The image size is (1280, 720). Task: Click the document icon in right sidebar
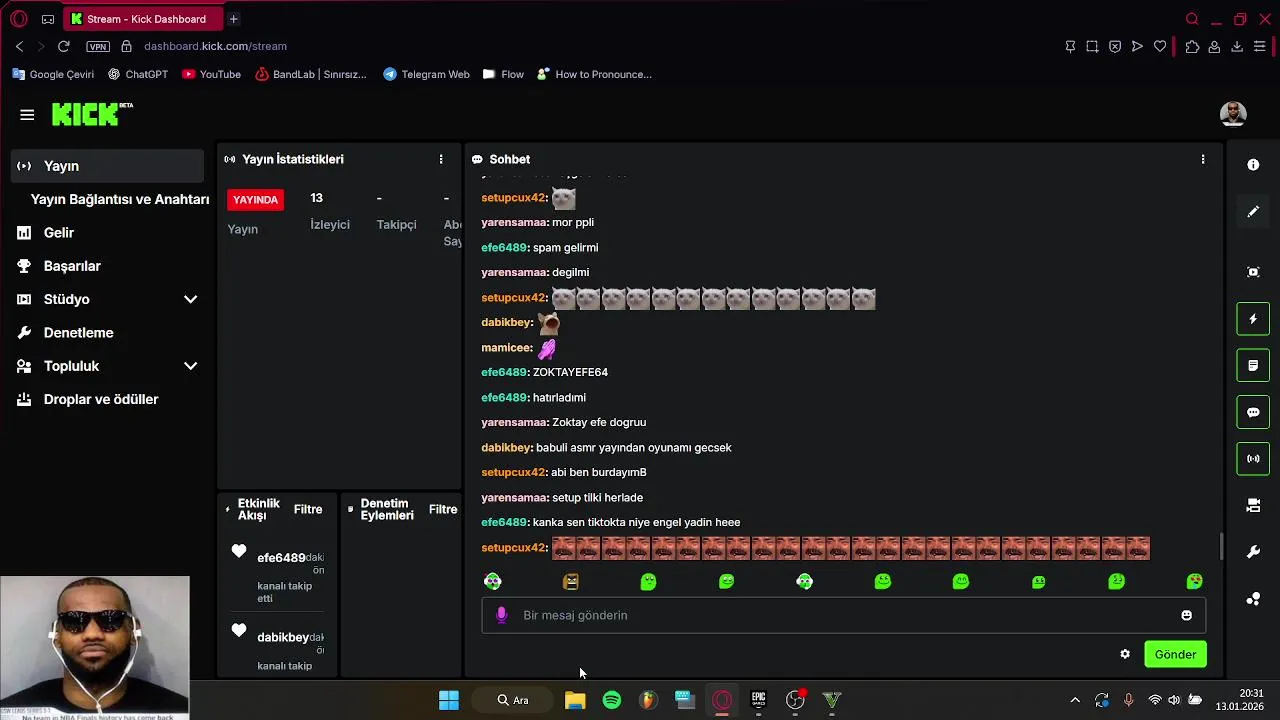tap(1253, 366)
